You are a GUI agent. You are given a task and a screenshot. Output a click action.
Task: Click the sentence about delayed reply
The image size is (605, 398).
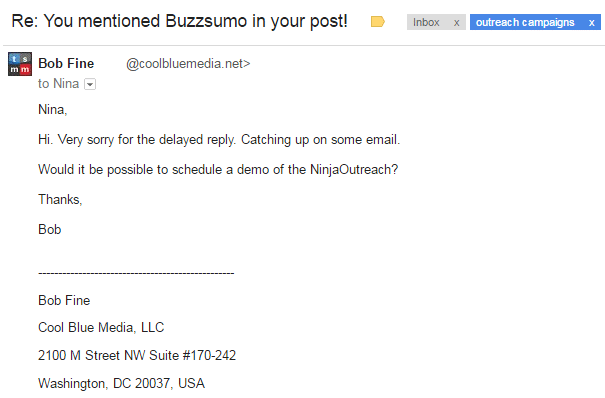tap(219, 140)
